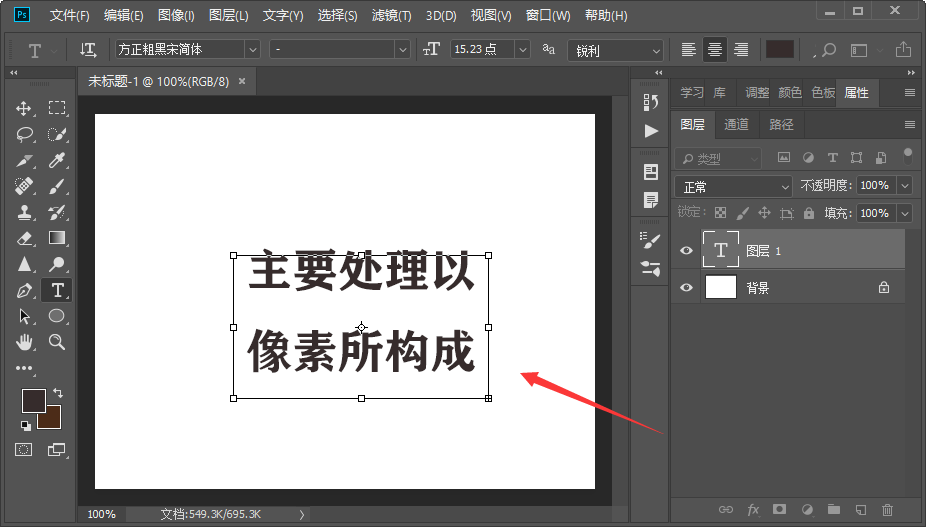Screen dimensions: 926x527
Task: Open the font size dropdown arrow
Action: pos(522,50)
